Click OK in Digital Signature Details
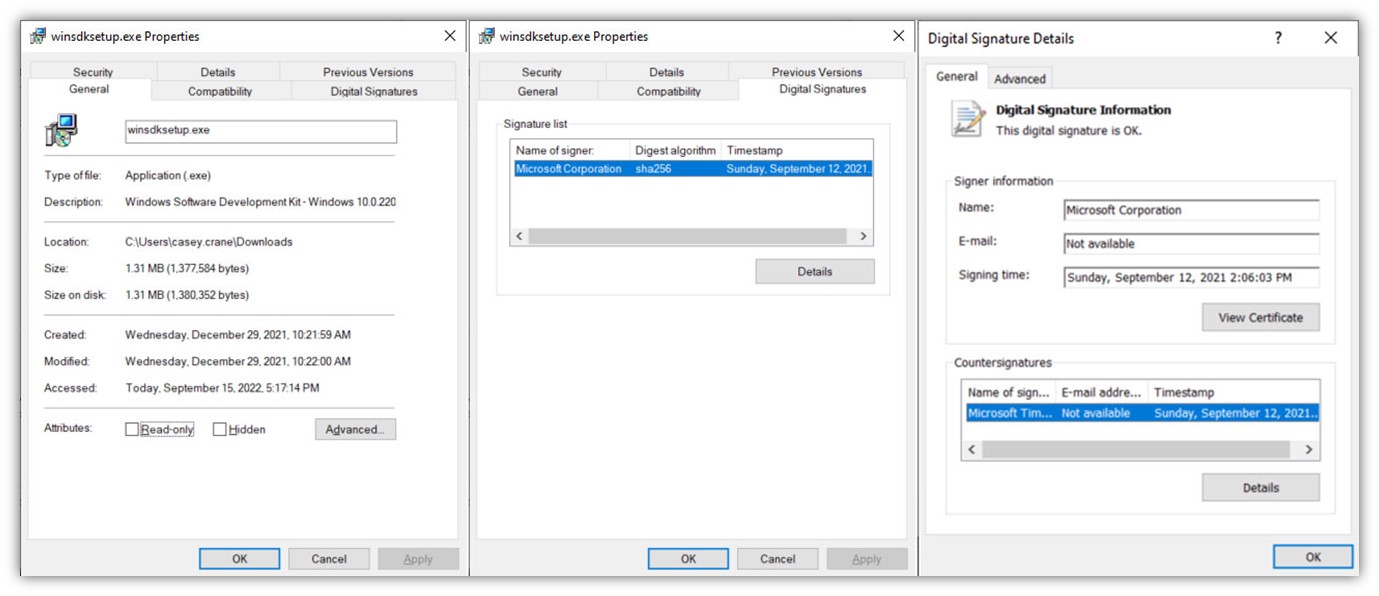The image size is (1379, 596). click(x=1313, y=557)
